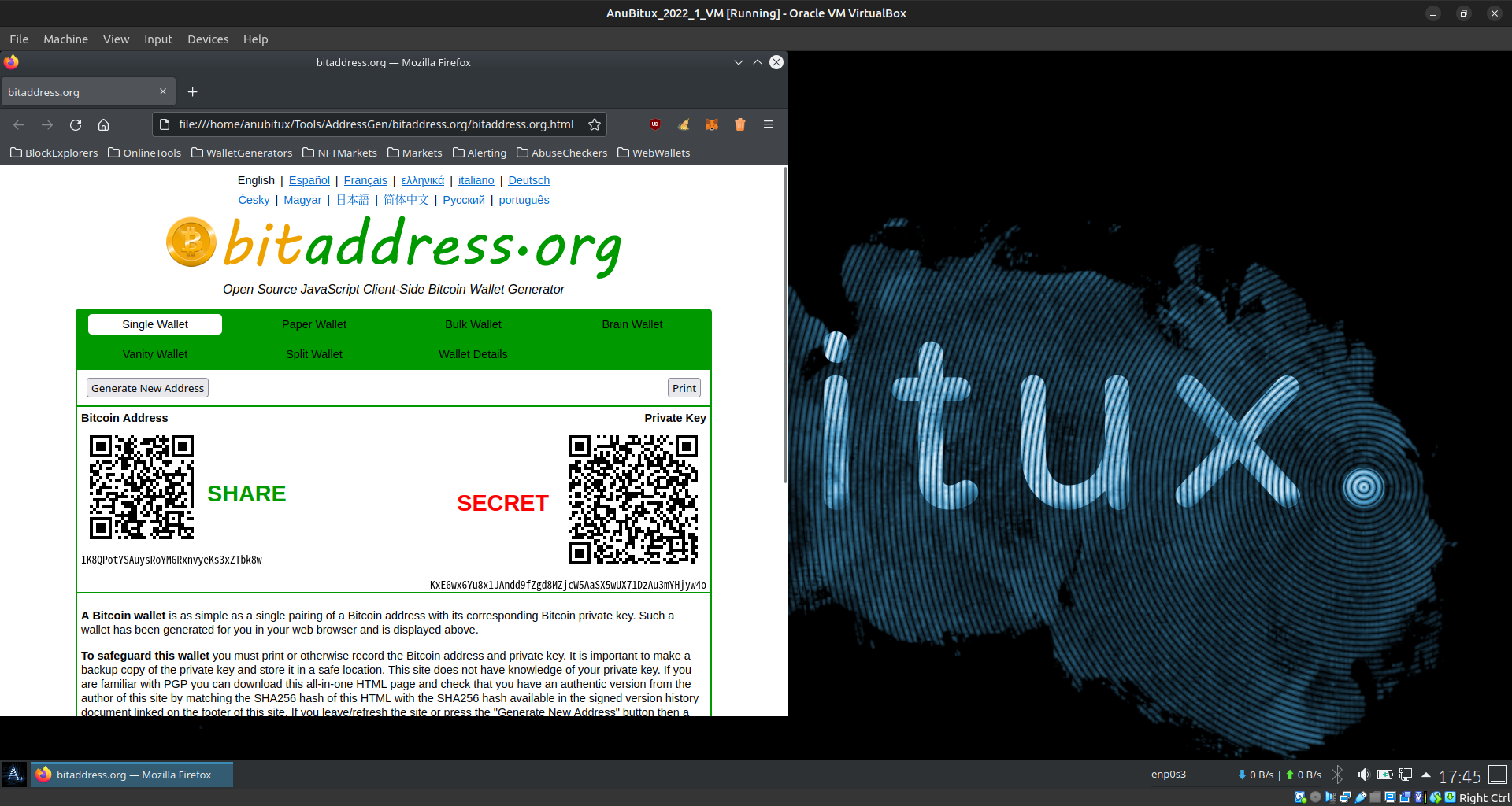Expand Firefox window options chevron in titlebar
This screenshot has width=1512, height=806.
738,62
